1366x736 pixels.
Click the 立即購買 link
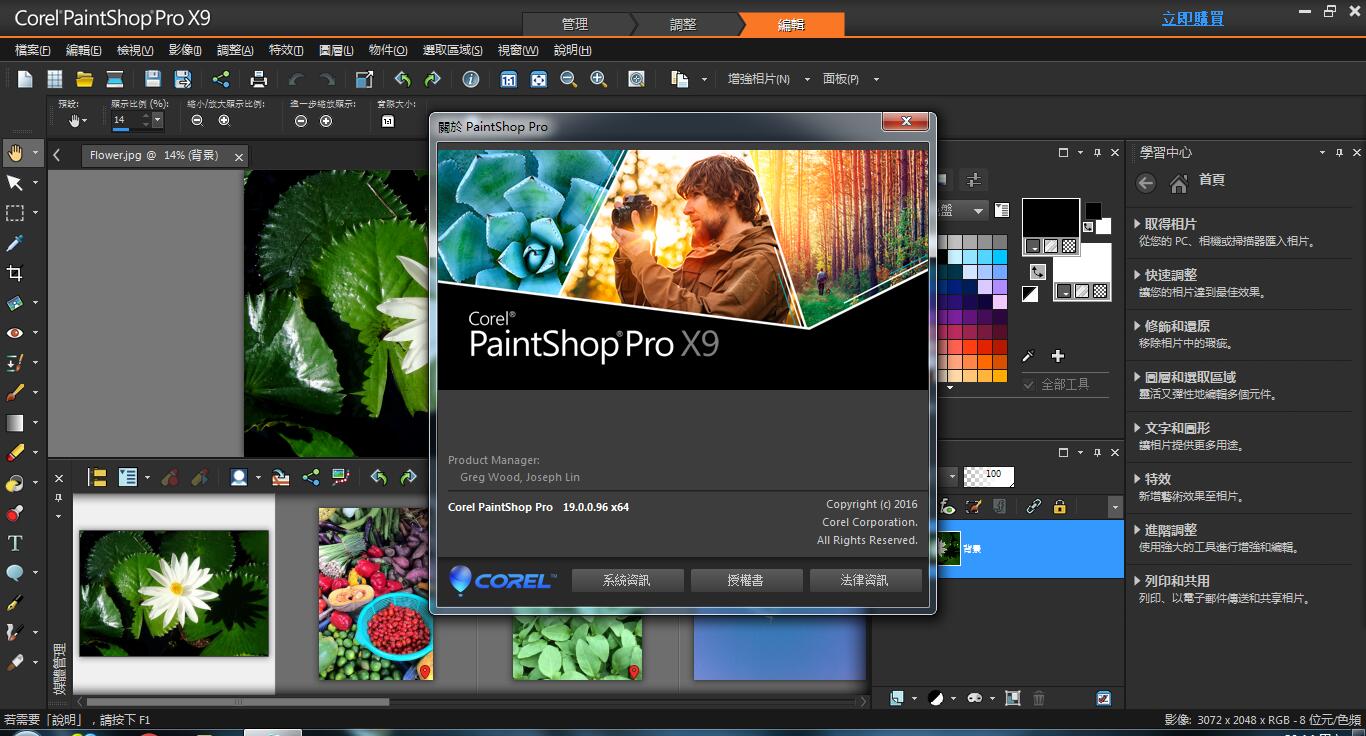pos(1193,18)
